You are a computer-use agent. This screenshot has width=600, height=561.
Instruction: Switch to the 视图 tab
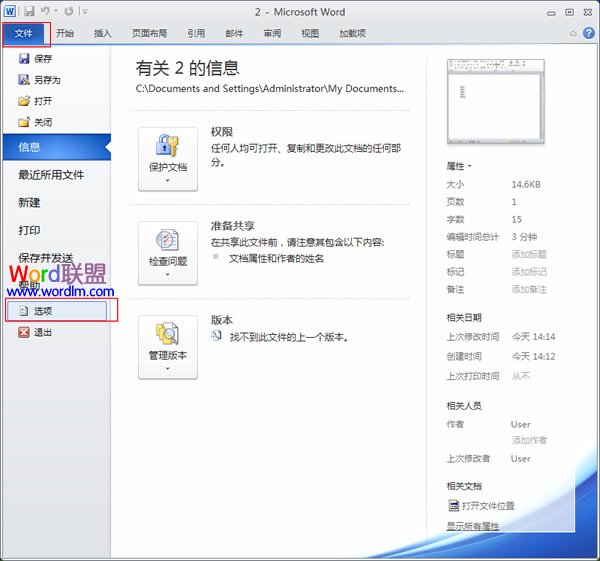[x=310, y=34]
